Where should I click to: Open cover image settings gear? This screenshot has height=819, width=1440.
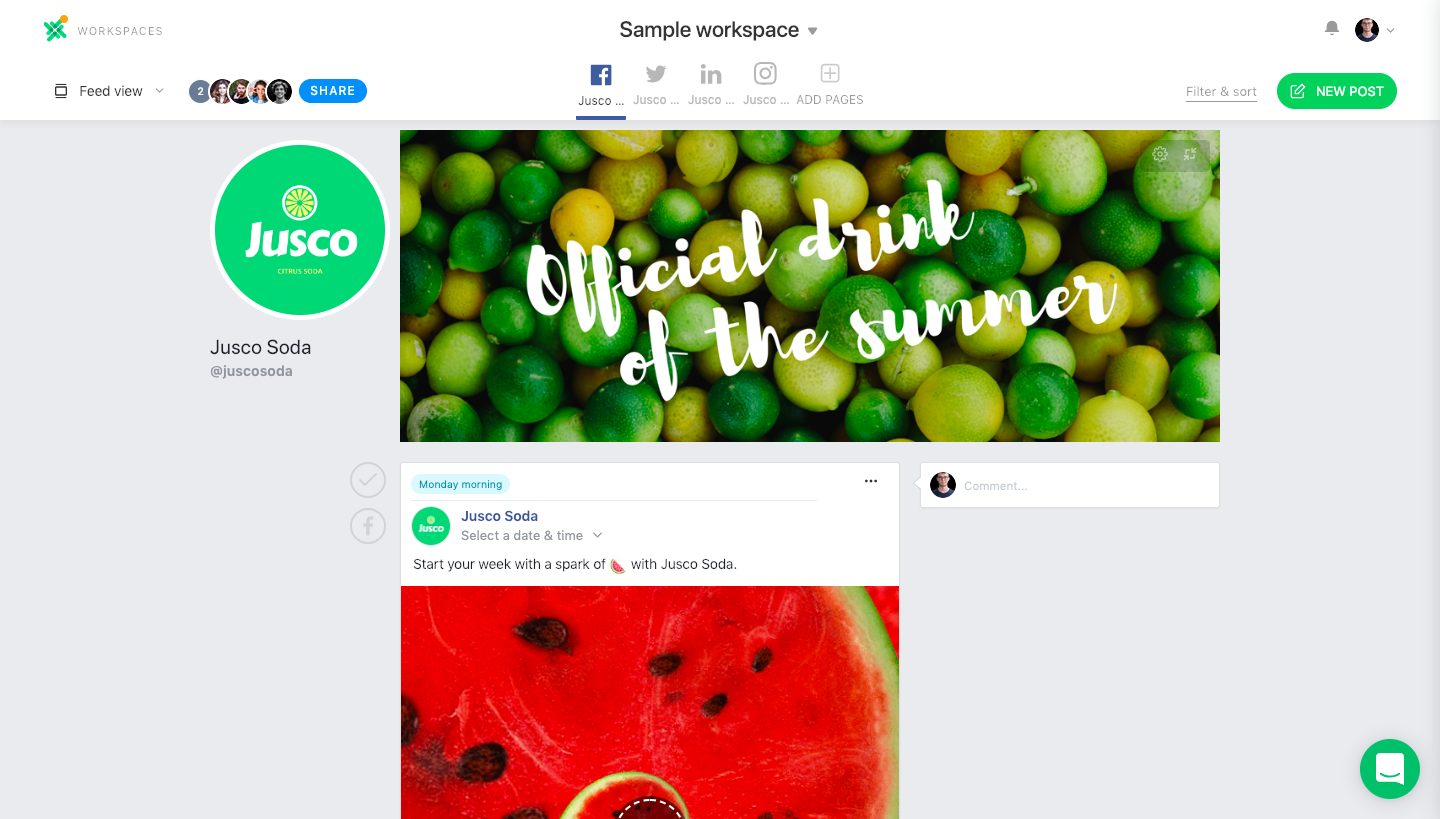pos(1160,154)
